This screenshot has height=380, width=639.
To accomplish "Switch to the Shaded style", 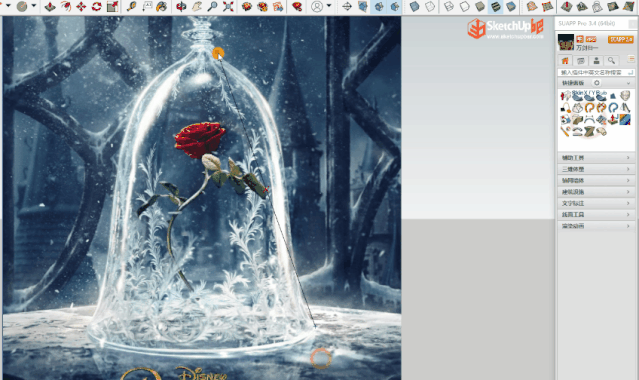I will [480, 7].
